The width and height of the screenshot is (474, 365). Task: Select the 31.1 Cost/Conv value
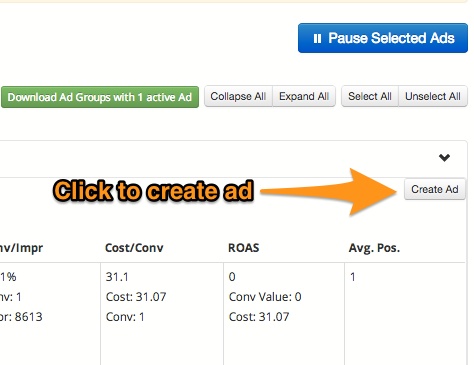point(117,277)
